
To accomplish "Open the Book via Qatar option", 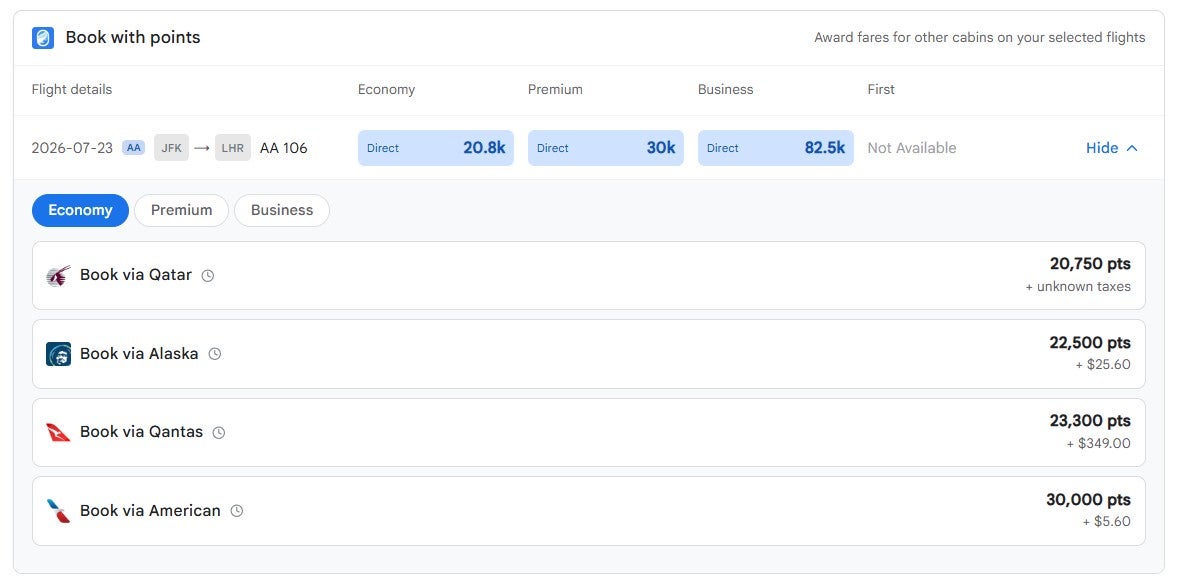I will click(588, 275).
